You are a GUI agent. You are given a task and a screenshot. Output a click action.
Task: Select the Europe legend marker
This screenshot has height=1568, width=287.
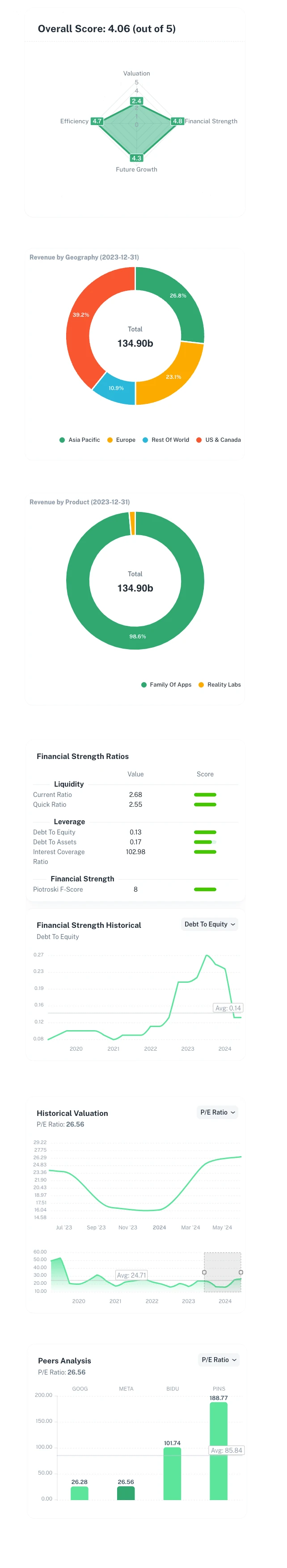111,440
